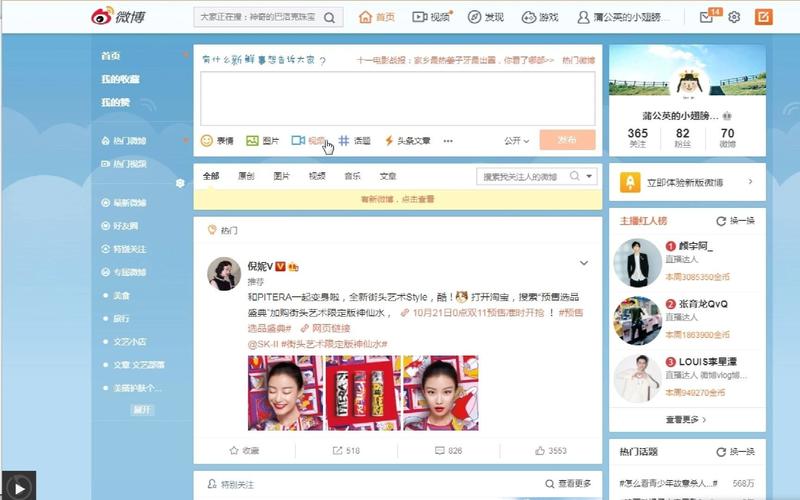Open the 82 粉丝 followers count
The height and width of the screenshot is (500, 800).
tap(683, 137)
